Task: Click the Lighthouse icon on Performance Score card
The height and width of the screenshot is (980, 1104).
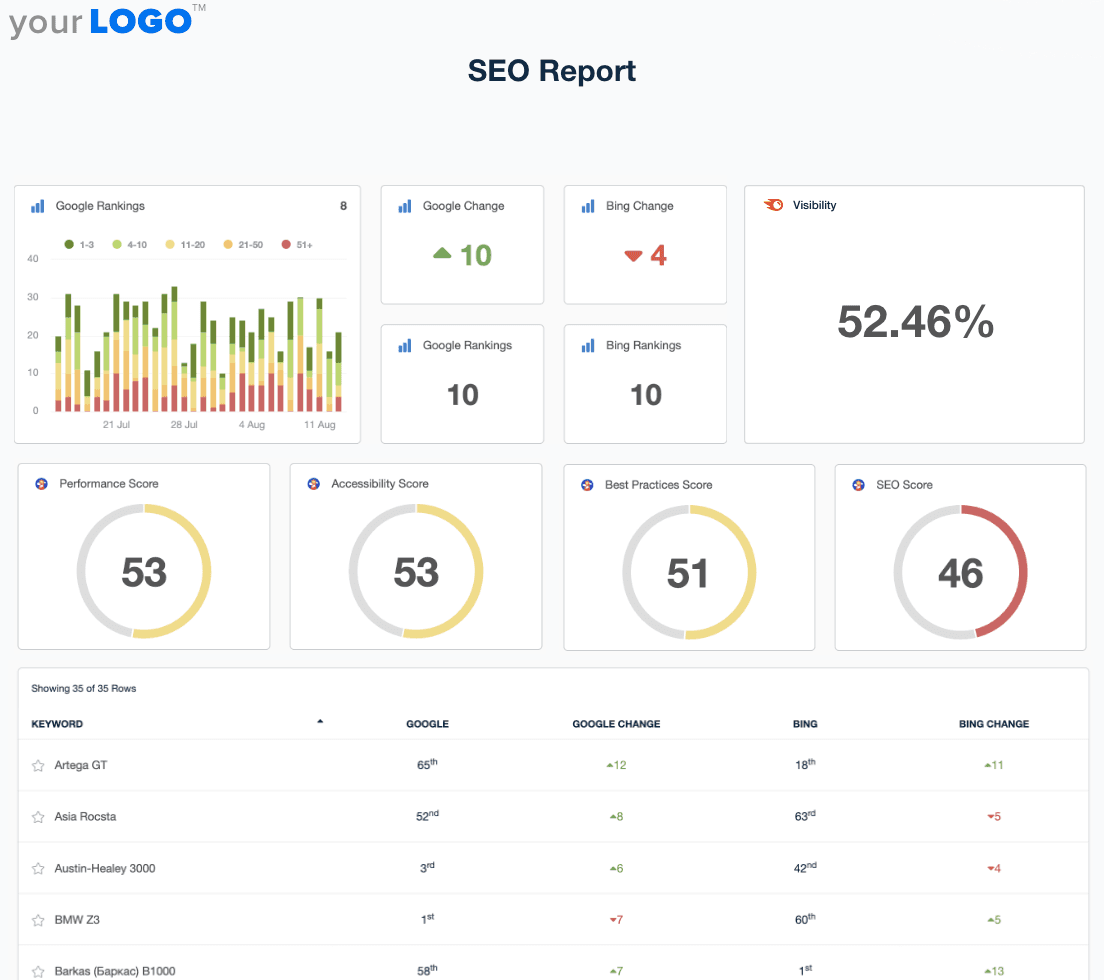Action: click(x=42, y=483)
